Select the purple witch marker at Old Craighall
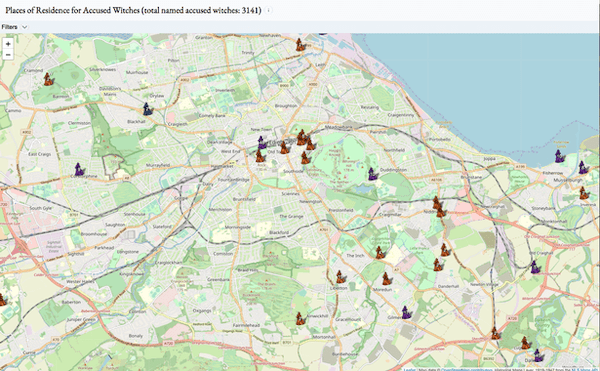 click(x=535, y=267)
